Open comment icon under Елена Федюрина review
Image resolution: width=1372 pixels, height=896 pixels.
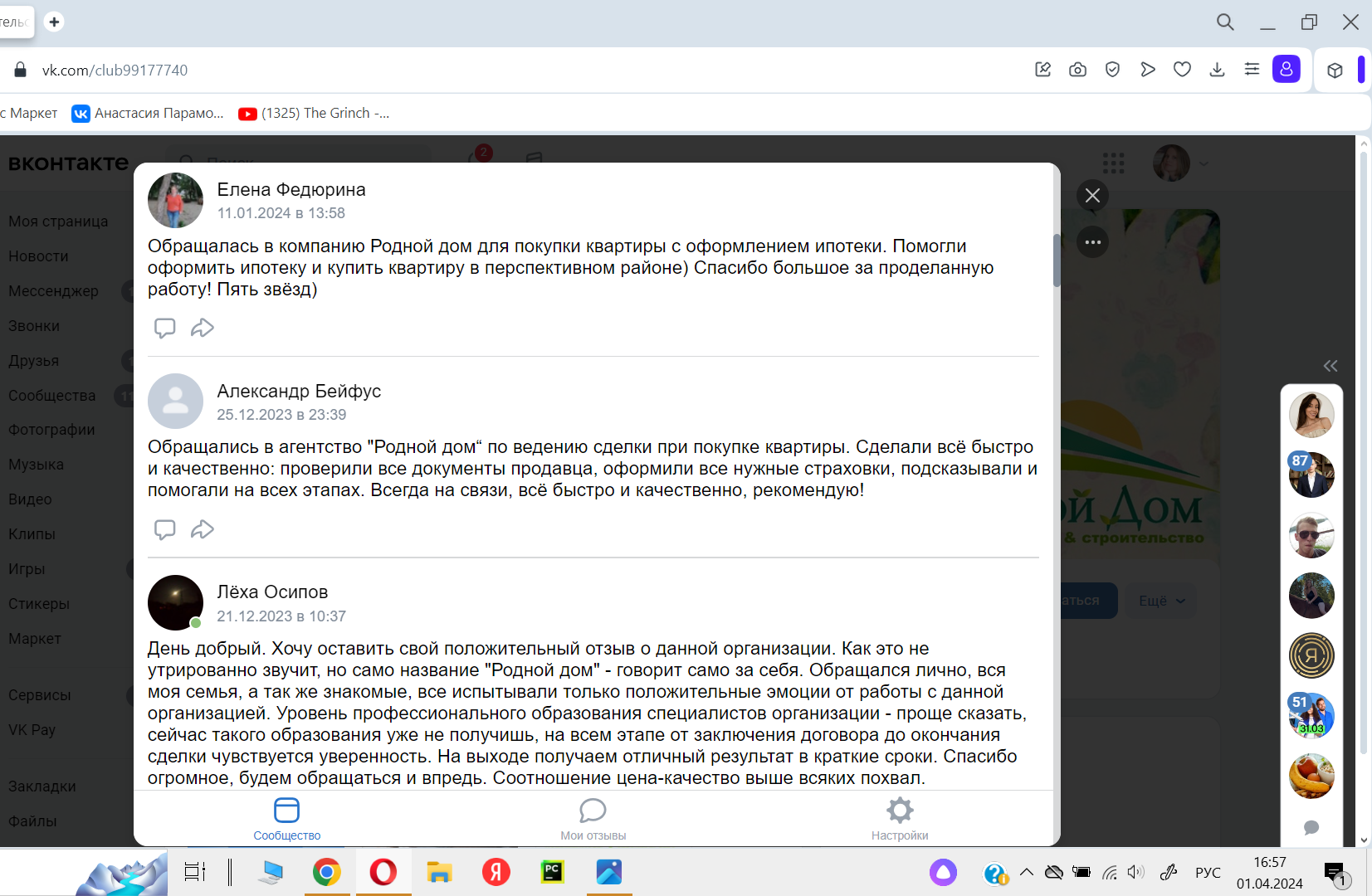164,328
